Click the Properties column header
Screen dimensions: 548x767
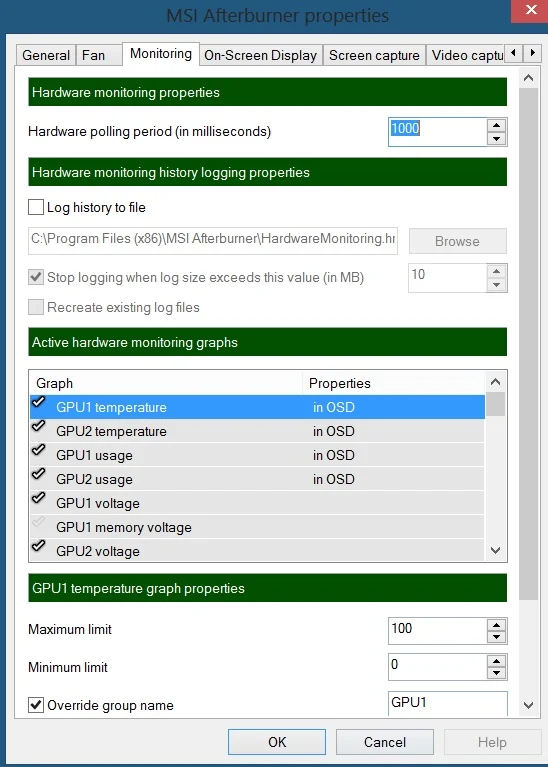[394, 383]
